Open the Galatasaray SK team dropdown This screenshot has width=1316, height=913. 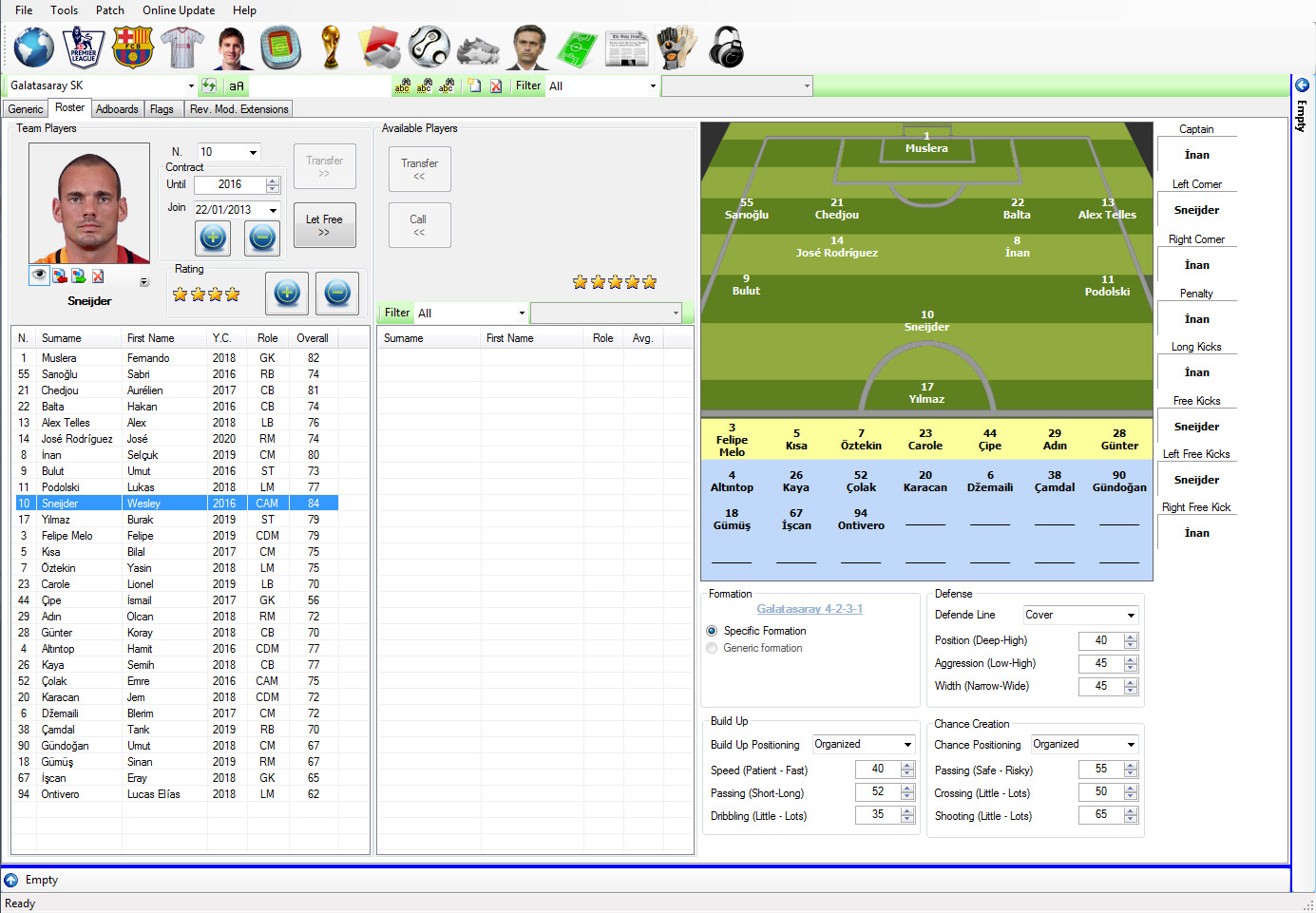tap(191, 86)
